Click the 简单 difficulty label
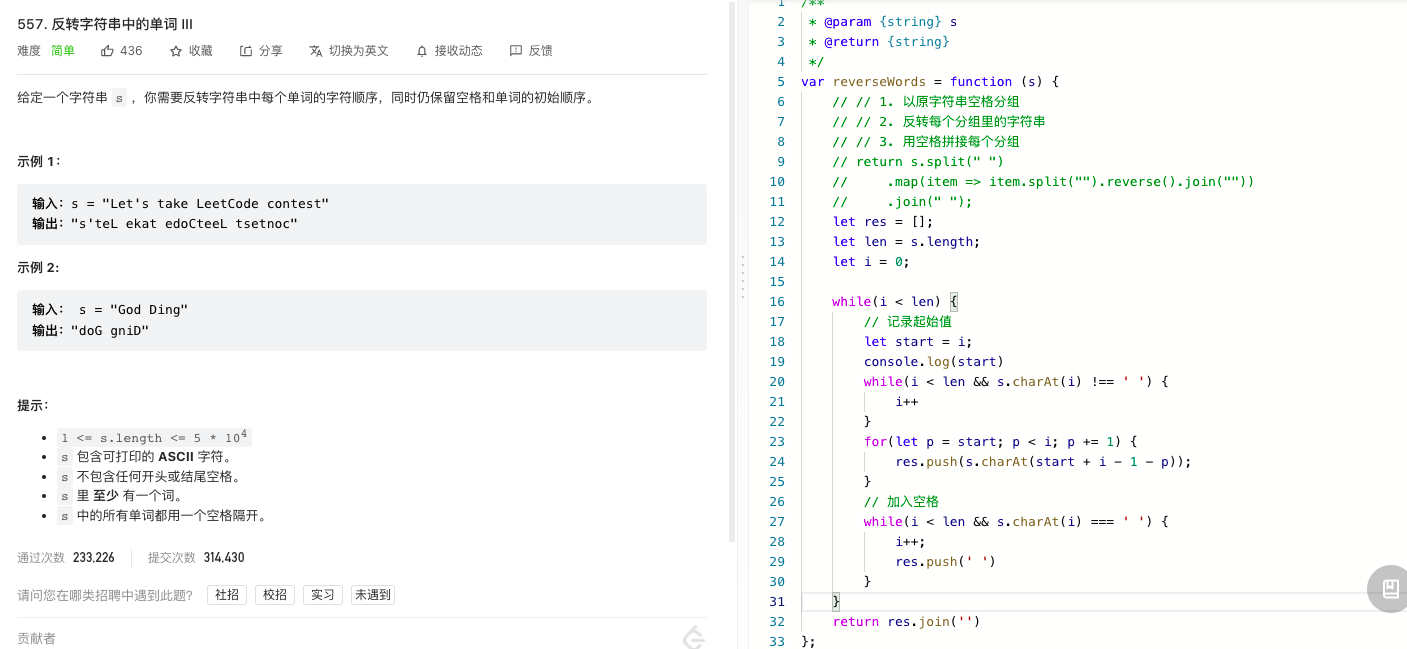 click(x=63, y=51)
